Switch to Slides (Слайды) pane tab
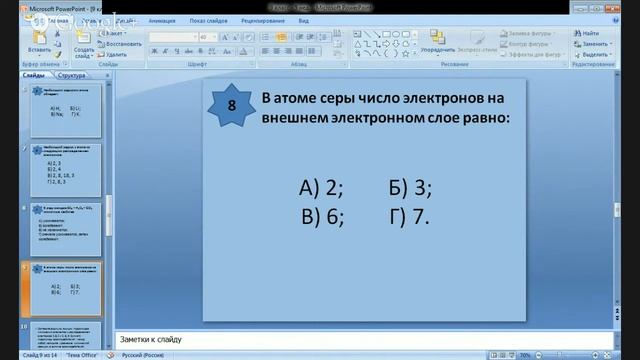Viewport: 640px width, 360px height. [34, 76]
